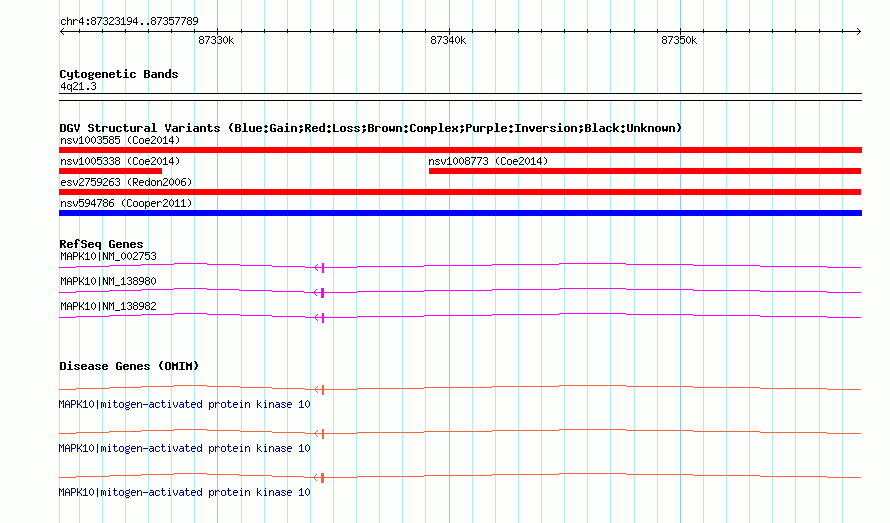
Task: Click the MAPK10|NM_138982 transcript label
Action: point(108,306)
